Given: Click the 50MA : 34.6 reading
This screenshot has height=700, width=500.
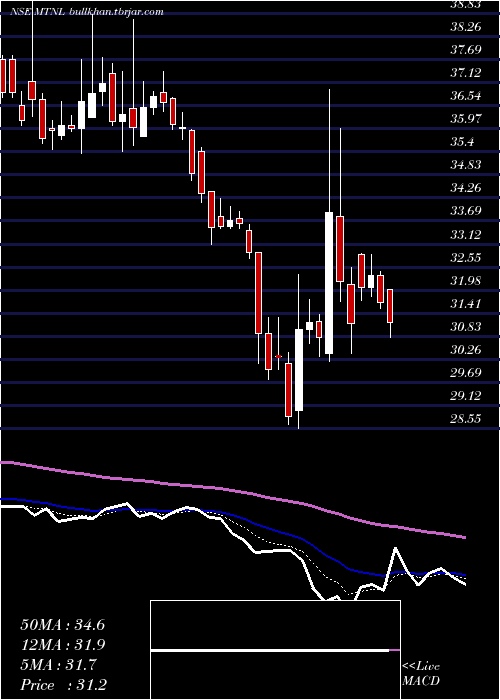Looking at the screenshot, I should pos(62,625).
